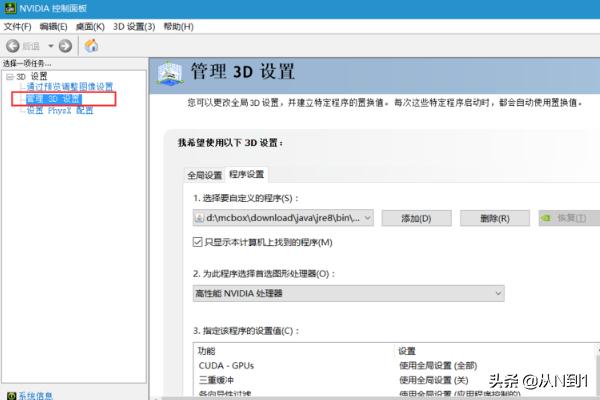Open the 系统信息 link
This screenshot has width=600, height=400.
click(35, 396)
